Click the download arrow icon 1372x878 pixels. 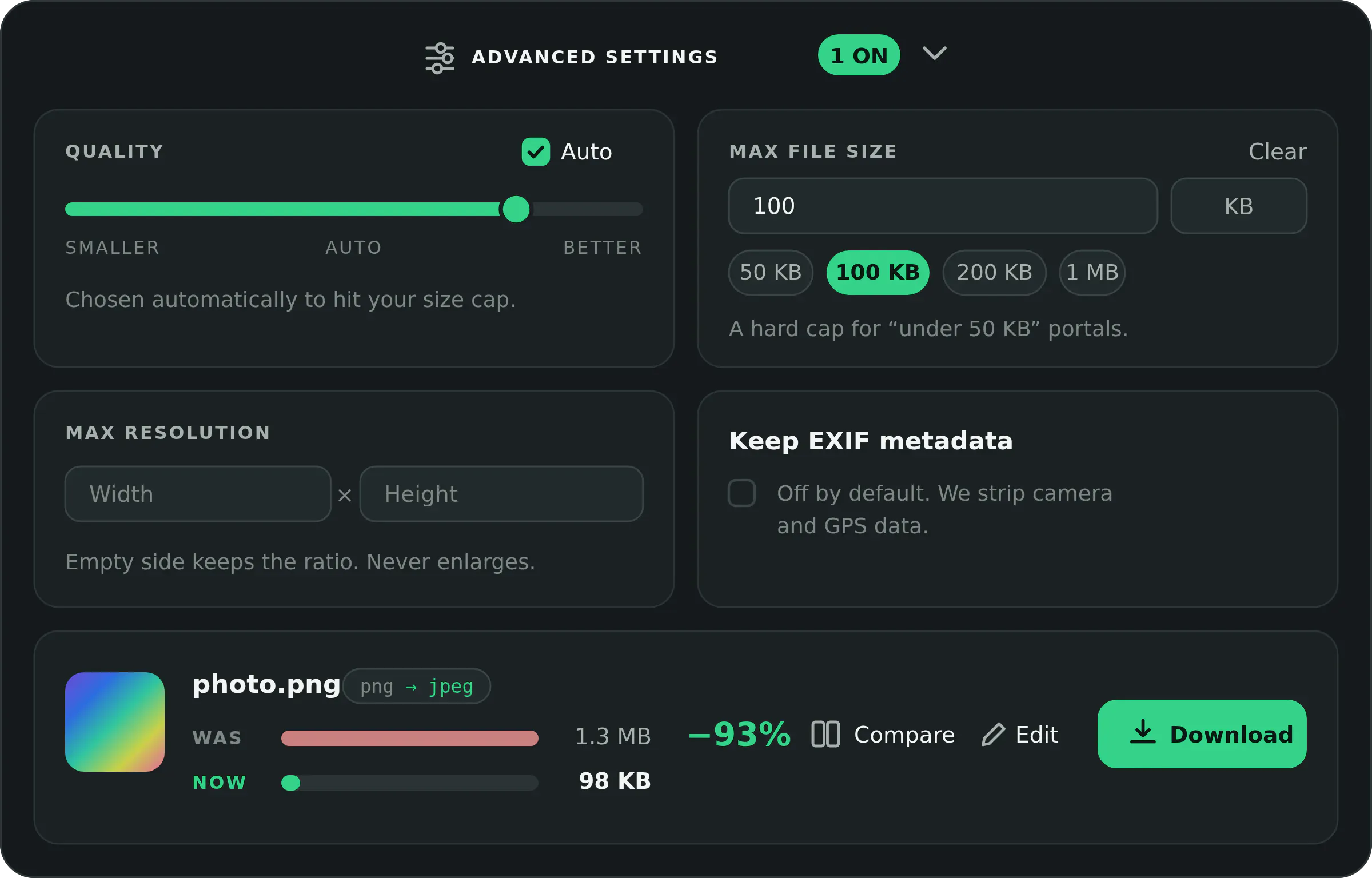(x=1142, y=732)
